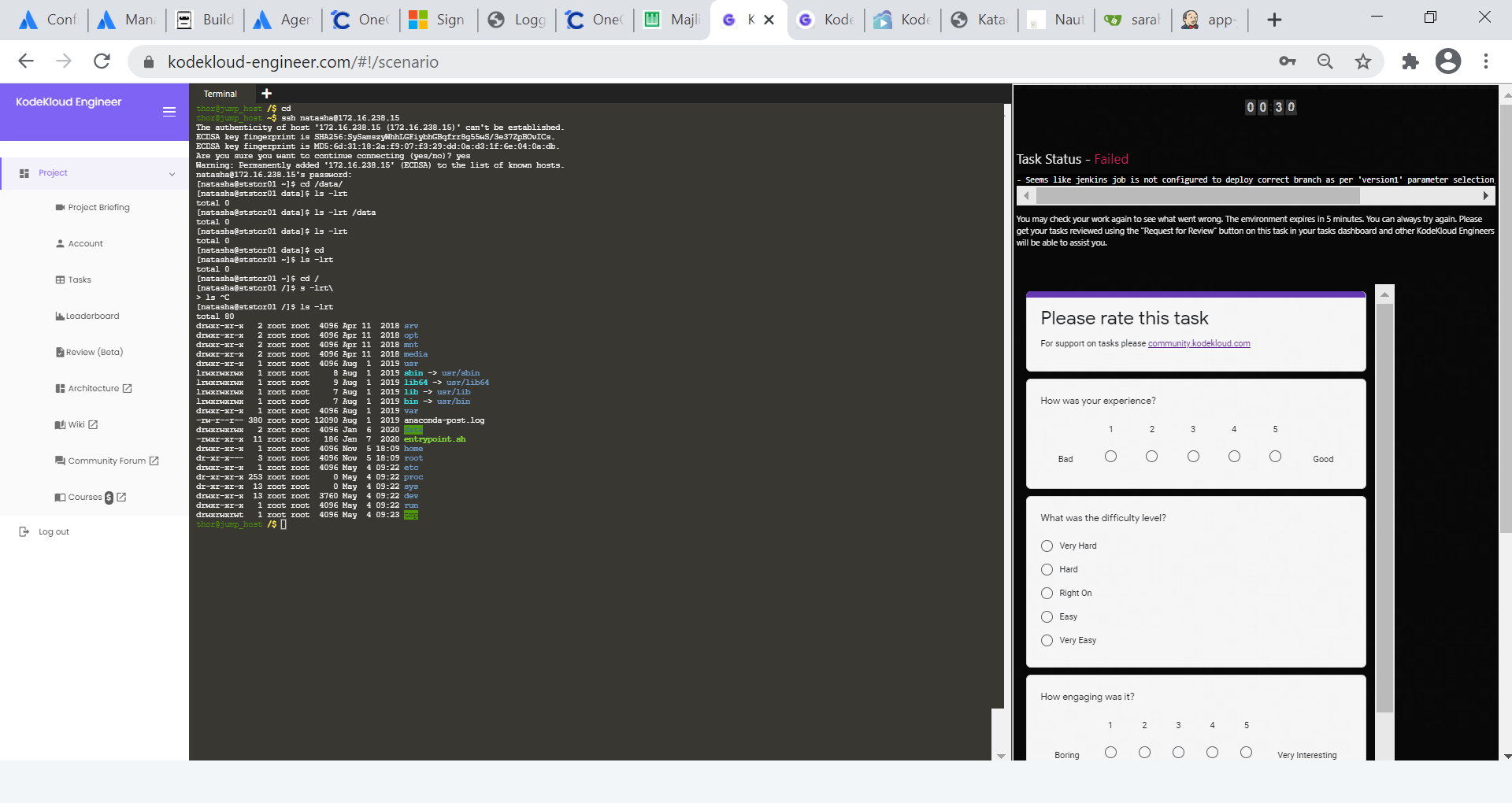1512x803 pixels.
Task: Open the browser extensions puzzle icon
Action: point(1410,61)
